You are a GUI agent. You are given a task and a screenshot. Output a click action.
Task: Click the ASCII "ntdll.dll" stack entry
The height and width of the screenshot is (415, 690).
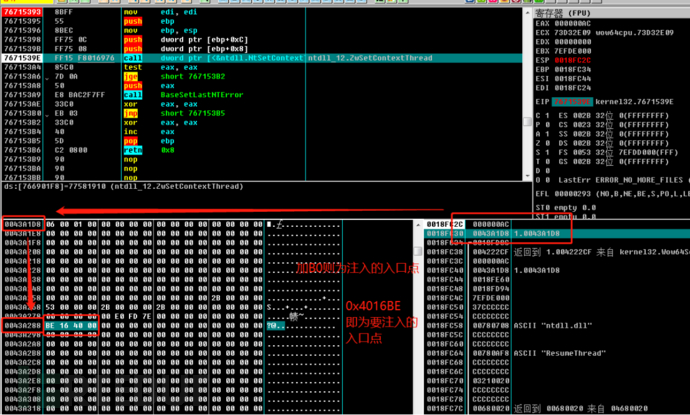tap(553, 325)
